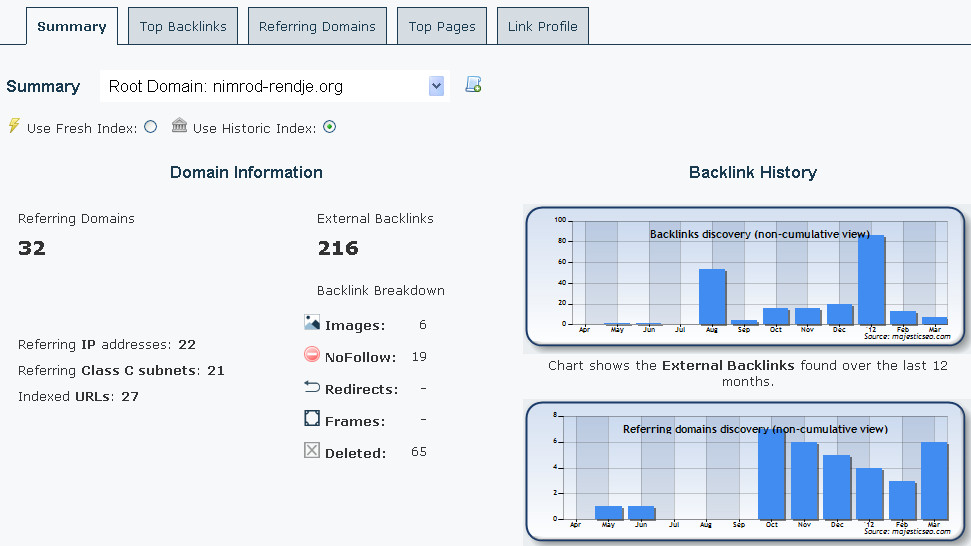Switch to the Top Backlinks tab

[x=183, y=27]
